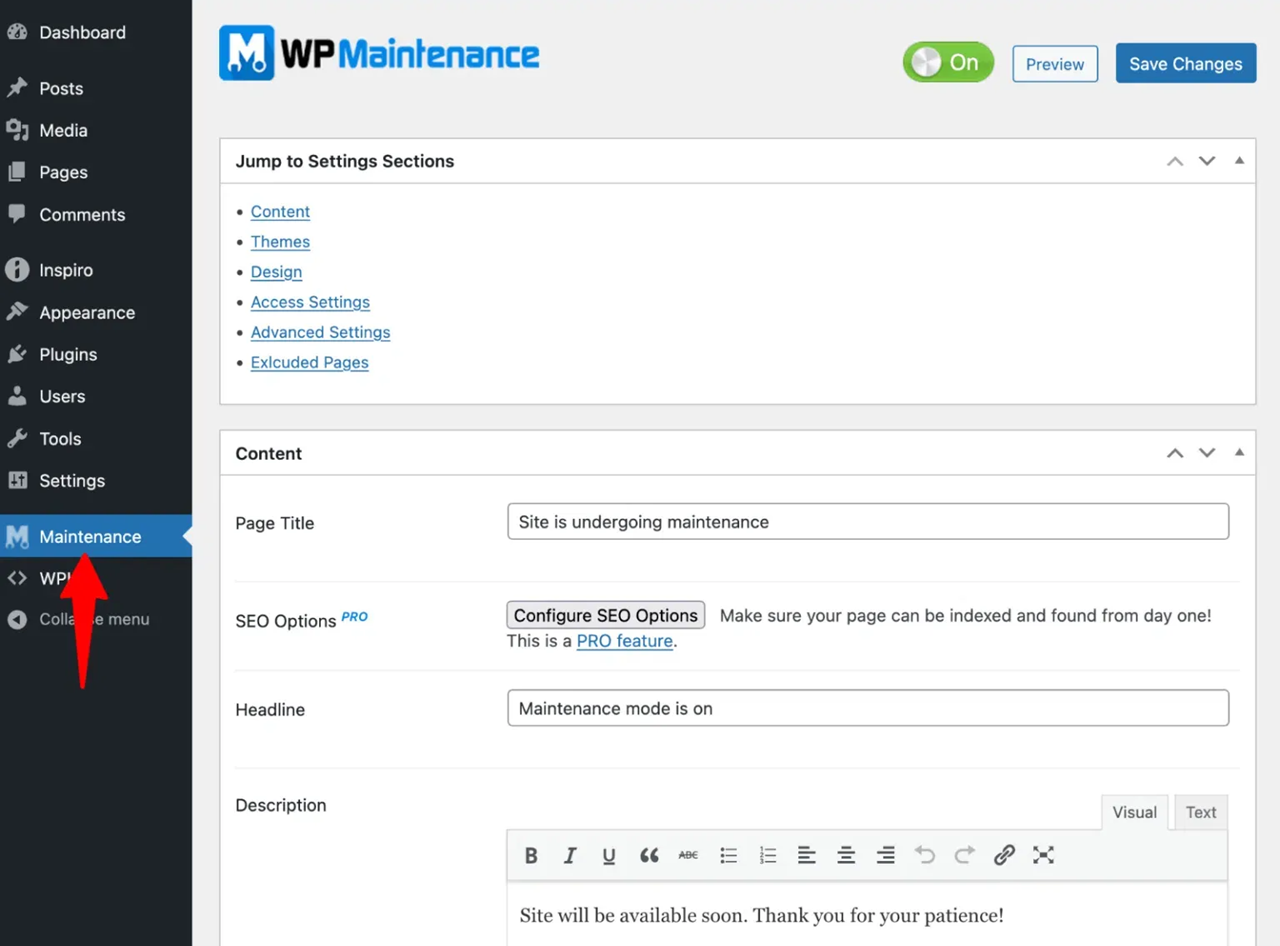The image size is (1280, 946).
Task: Click the insert link icon
Action: (x=1004, y=855)
